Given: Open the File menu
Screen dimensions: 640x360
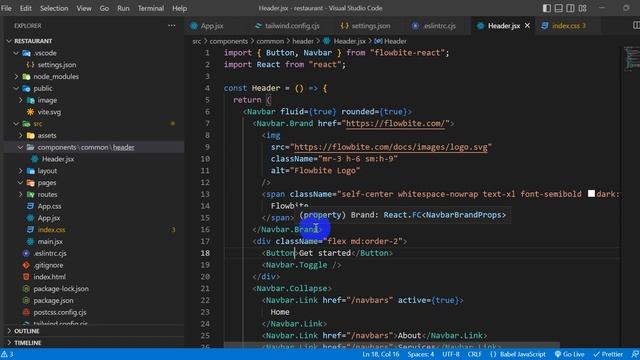Looking at the screenshot, I should tap(6, 8).
